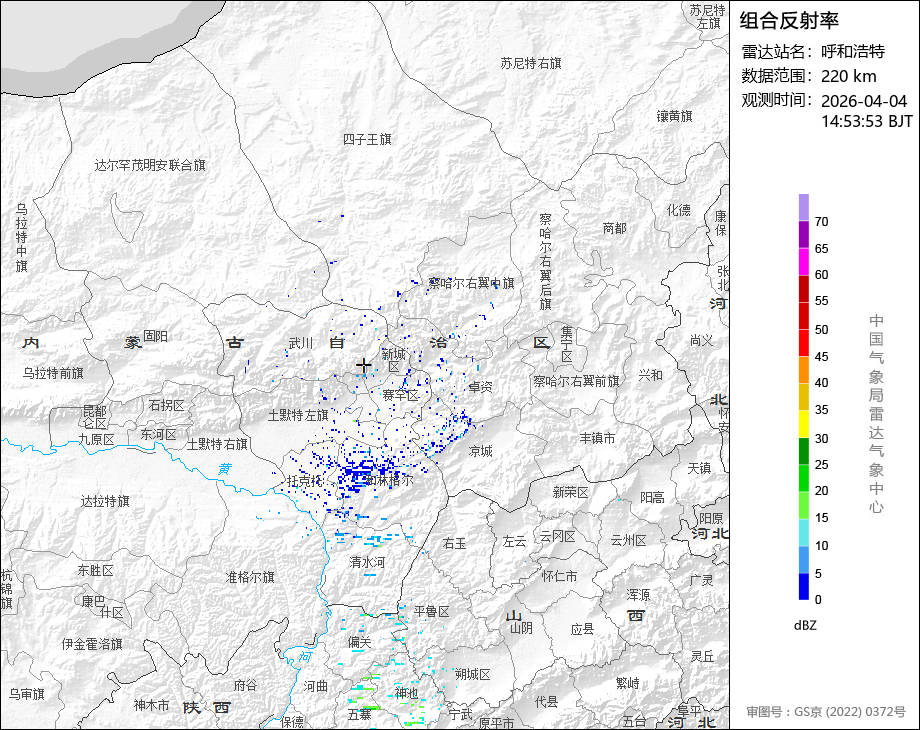The image size is (920, 730).
Task: Click the 石拐区 map label
Action: pos(167,405)
